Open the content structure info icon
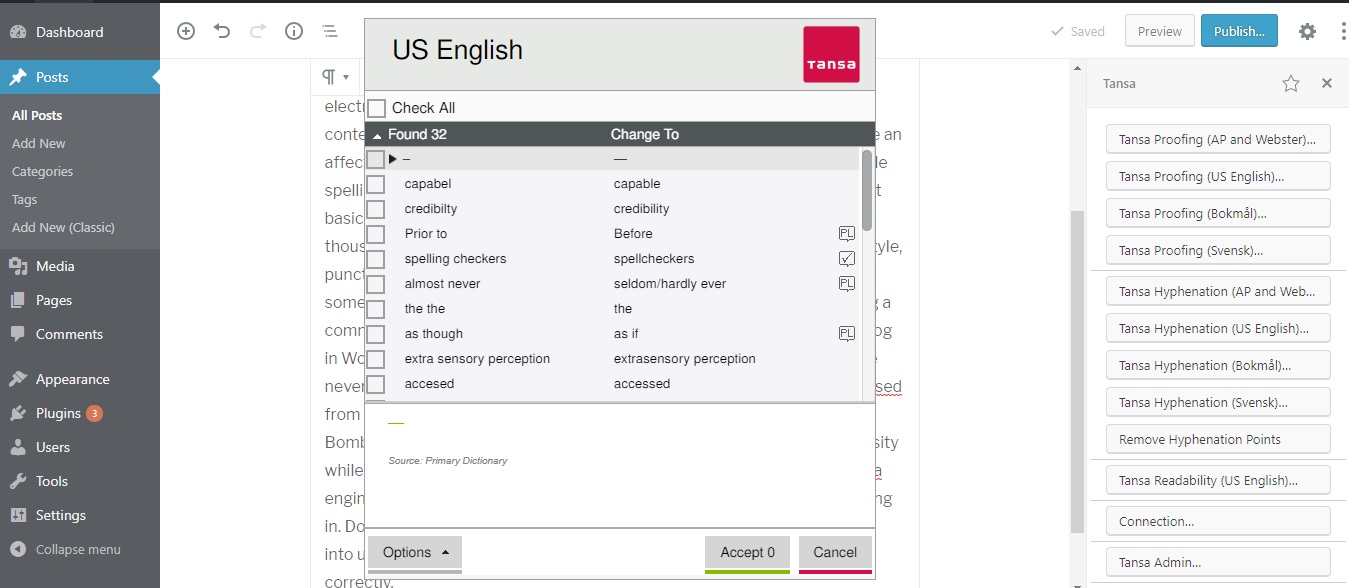Image resolution: width=1349 pixels, height=588 pixels. point(294,31)
